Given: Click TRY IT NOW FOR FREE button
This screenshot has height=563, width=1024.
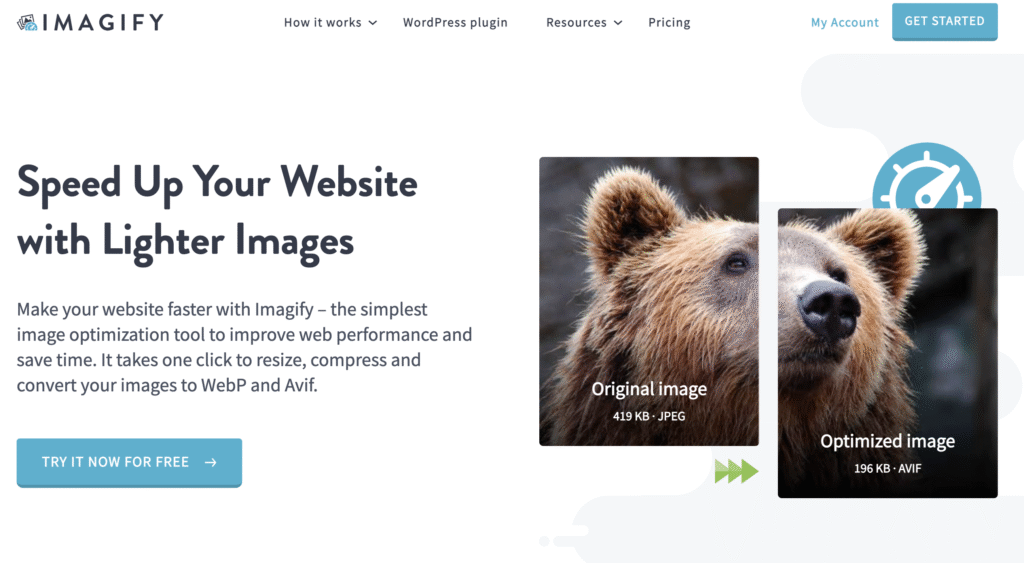Looking at the screenshot, I should (x=129, y=462).
